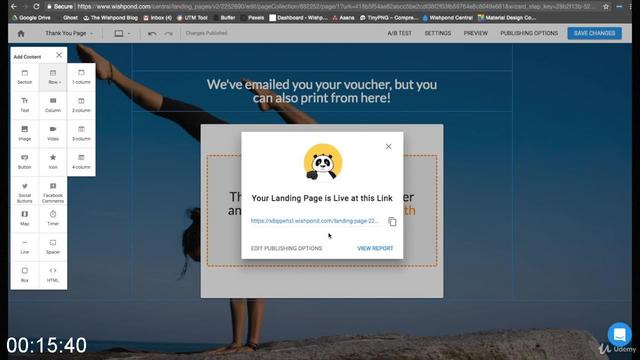Reload the browser page
Image resolution: width=640 pixels, height=360 pixels.
click(x=36, y=7)
